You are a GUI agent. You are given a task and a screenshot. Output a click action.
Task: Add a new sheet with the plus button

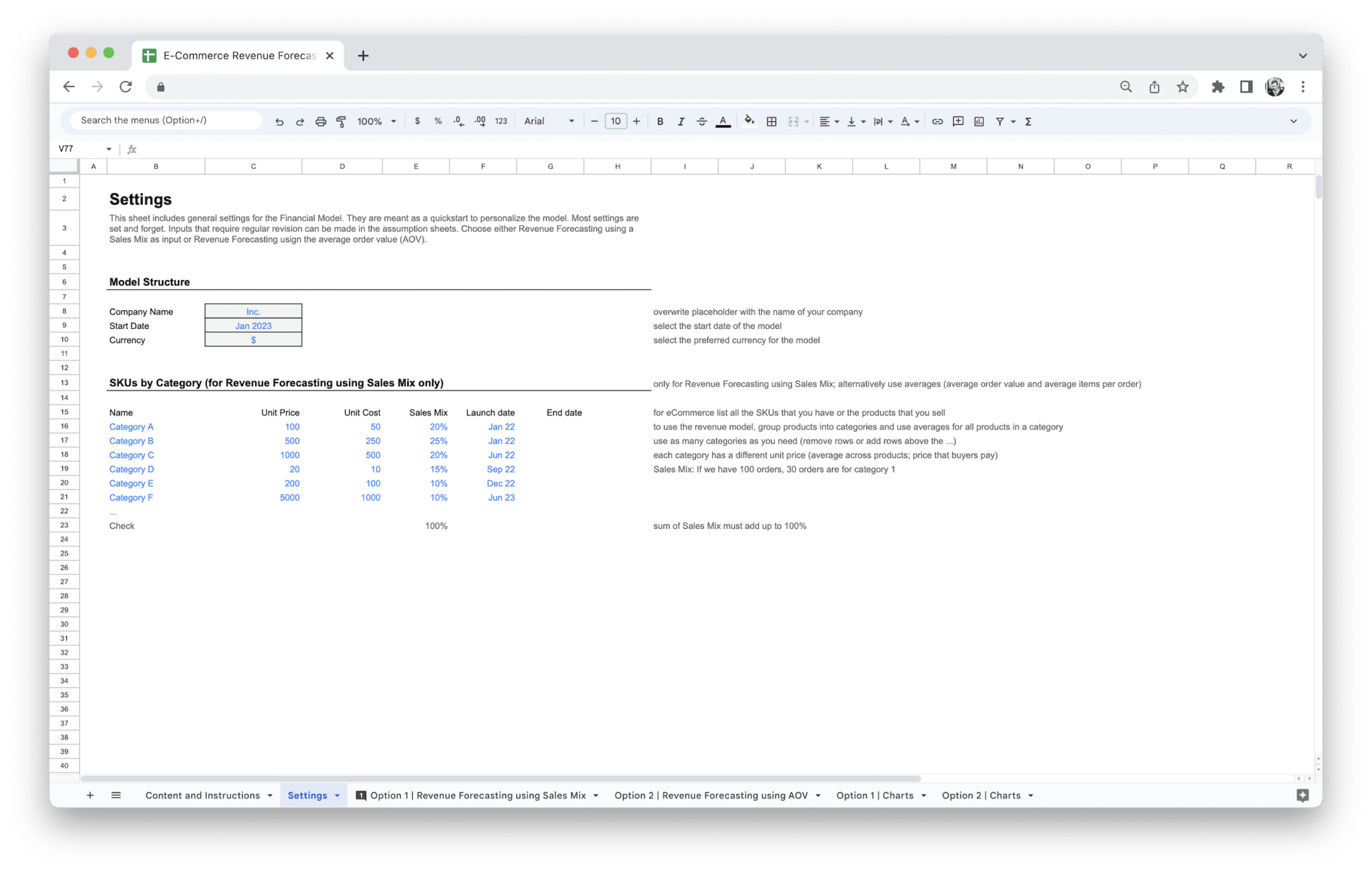click(x=90, y=795)
